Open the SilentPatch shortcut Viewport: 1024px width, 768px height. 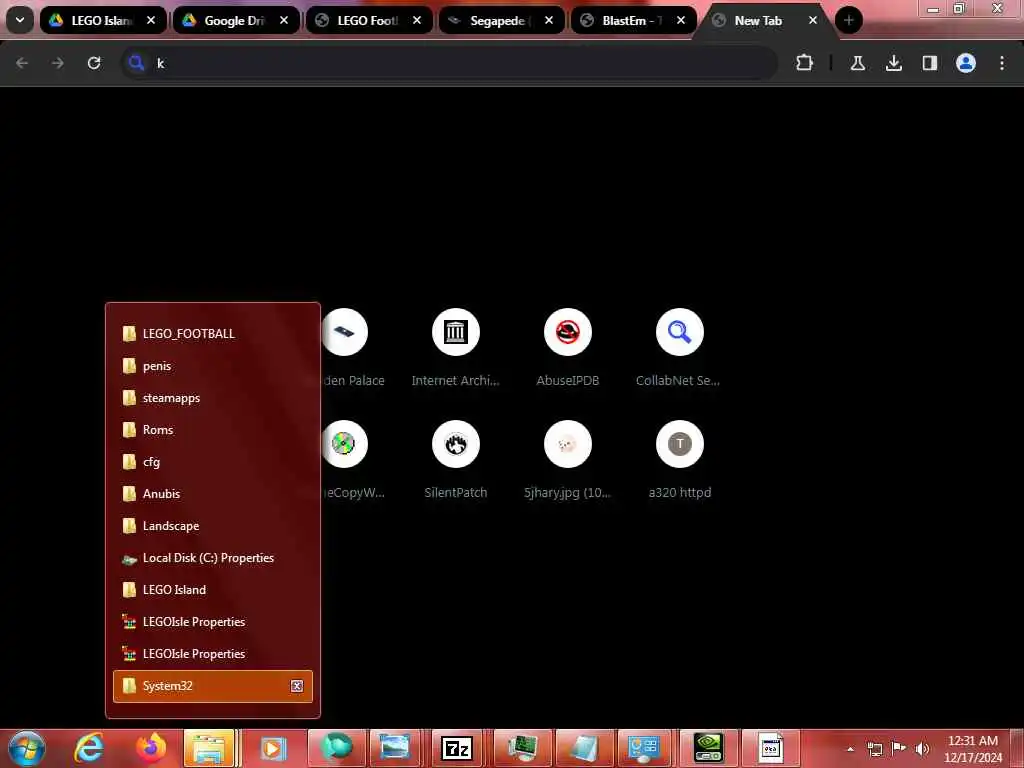456,461
